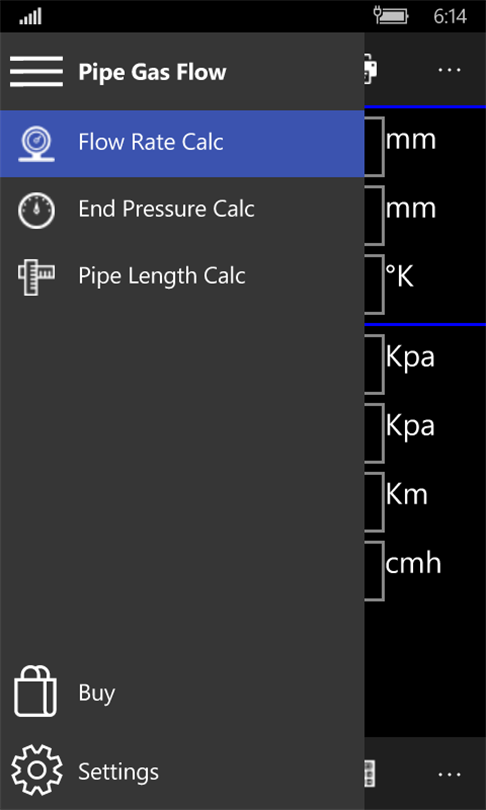The image size is (486, 810).
Task: Focus the first mm input field
Action: click(374, 147)
